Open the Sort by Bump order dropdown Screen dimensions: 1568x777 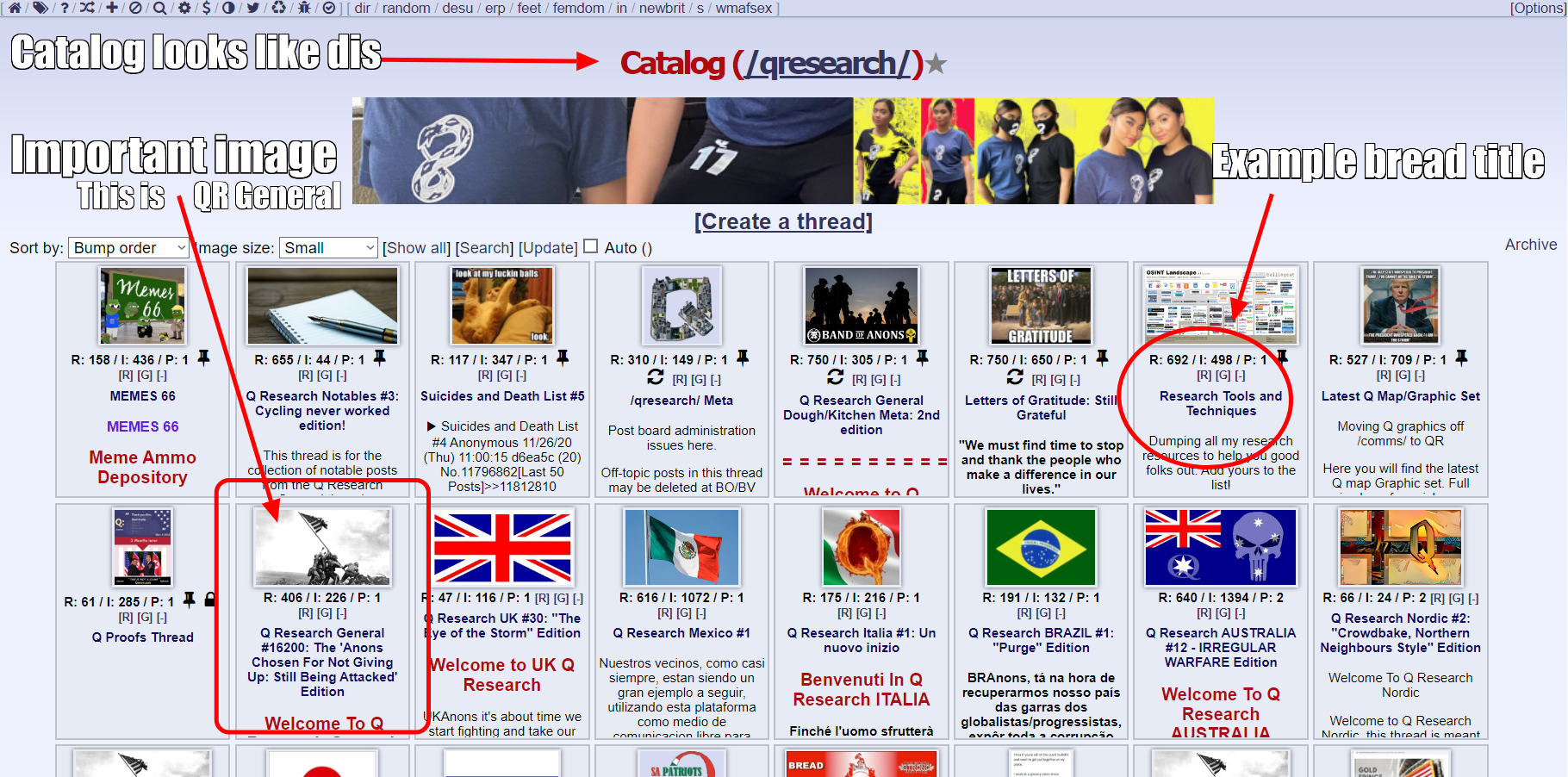(129, 248)
